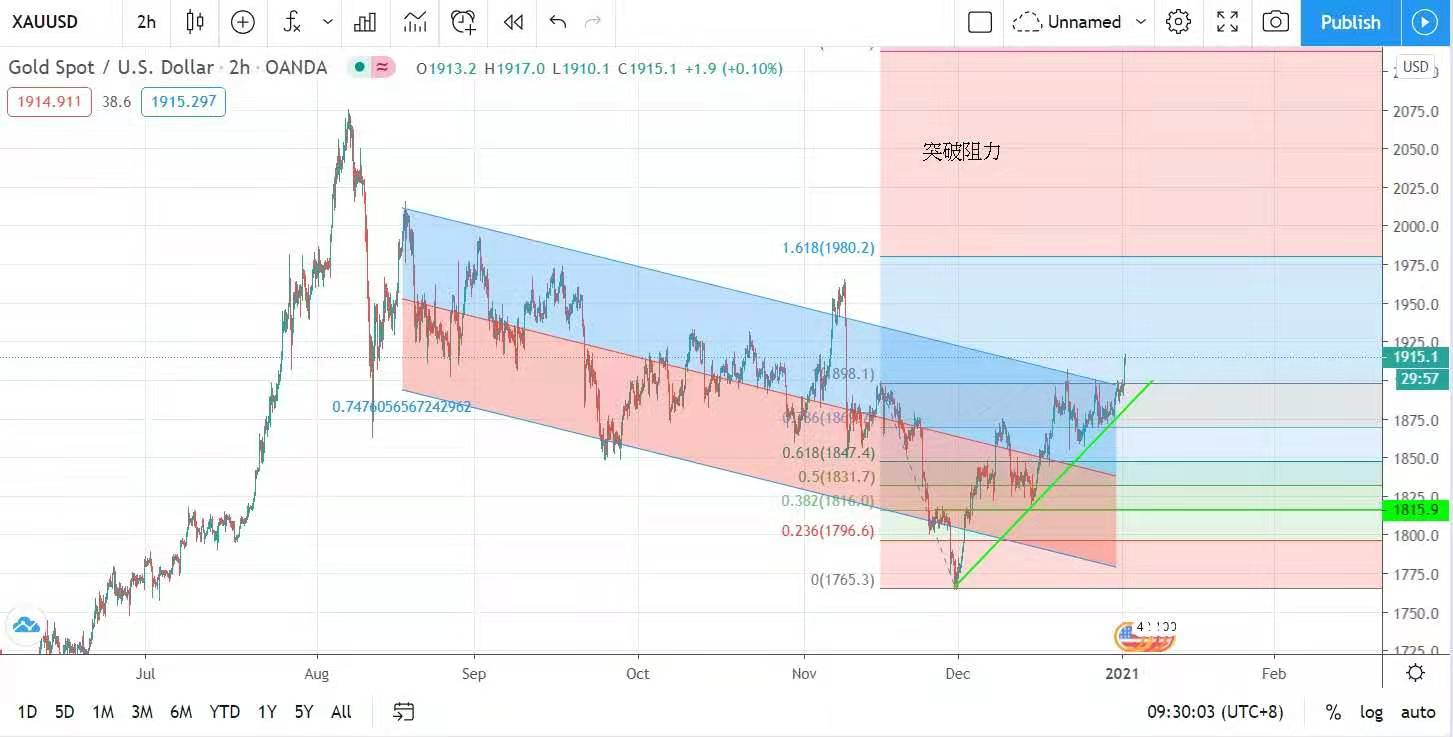Undo the last chart action
1453x737 pixels.
coord(558,22)
